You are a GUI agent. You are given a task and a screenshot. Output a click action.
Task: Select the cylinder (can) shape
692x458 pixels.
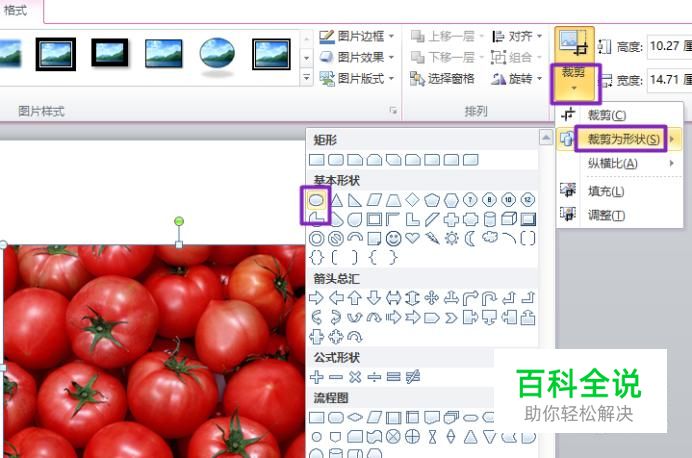(490, 219)
